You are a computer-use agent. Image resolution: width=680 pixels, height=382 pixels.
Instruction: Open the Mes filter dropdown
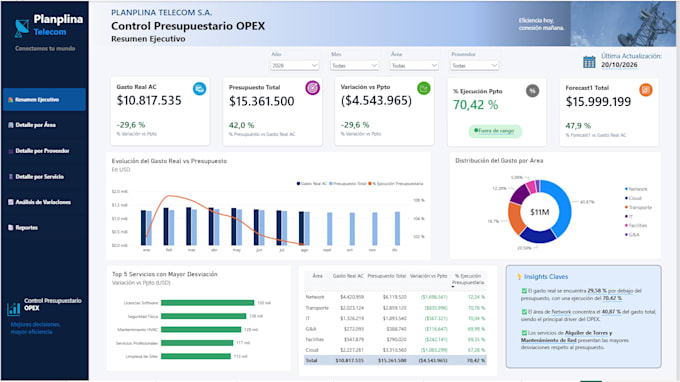click(354, 65)
